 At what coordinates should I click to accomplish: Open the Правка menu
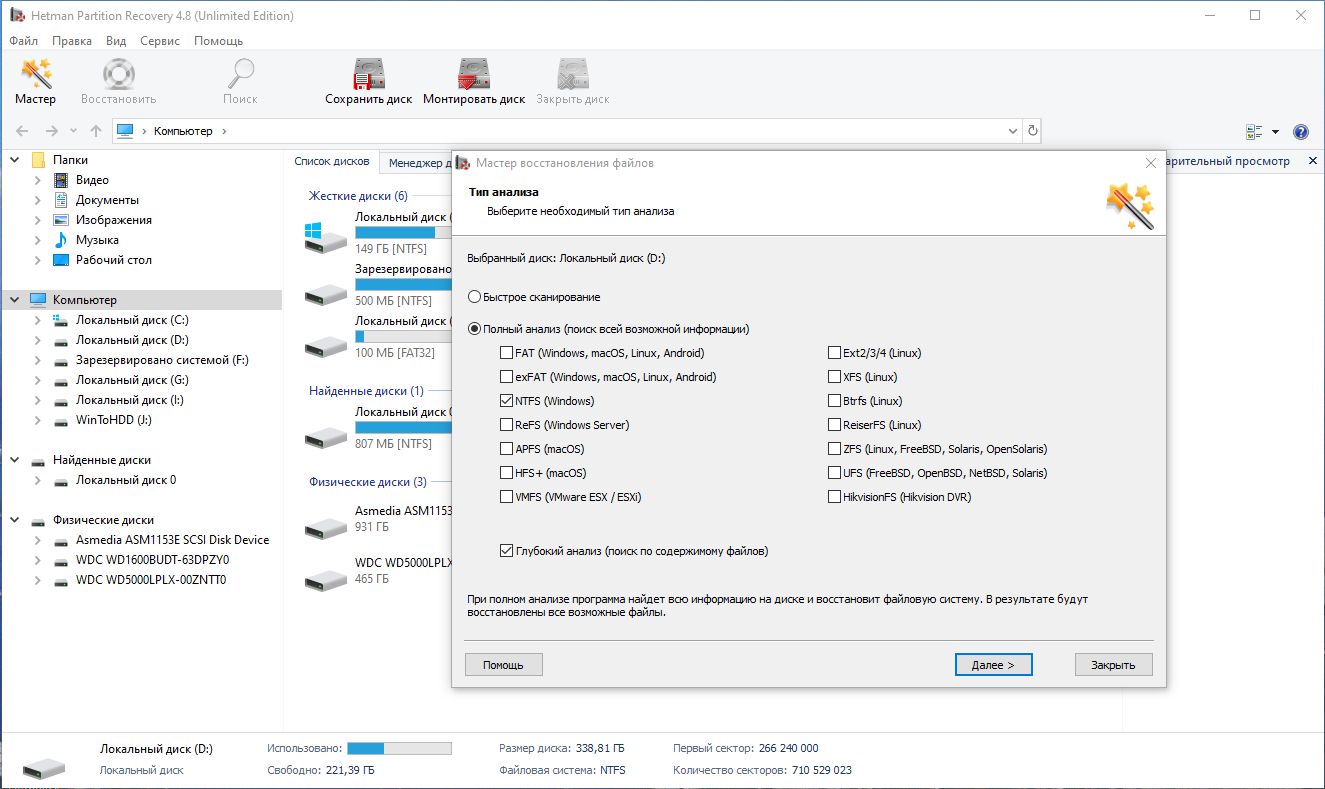click(72, 41)
